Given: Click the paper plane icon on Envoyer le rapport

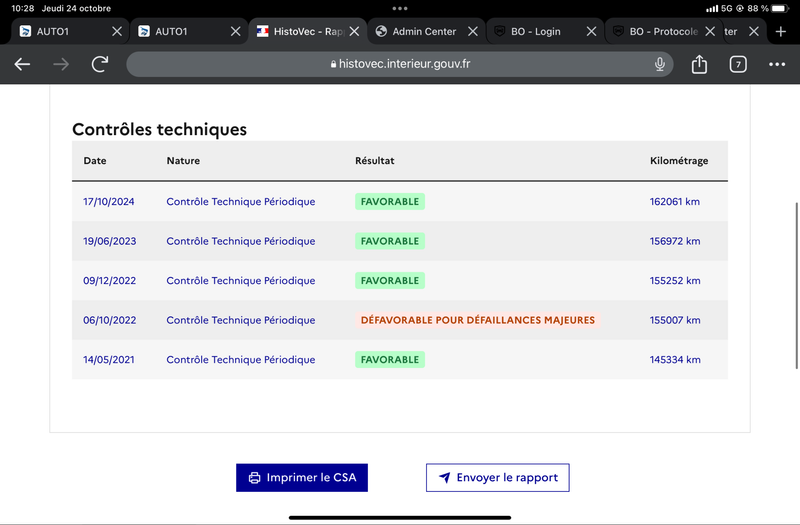Looking at the screenshot, I should pos(444,478).
